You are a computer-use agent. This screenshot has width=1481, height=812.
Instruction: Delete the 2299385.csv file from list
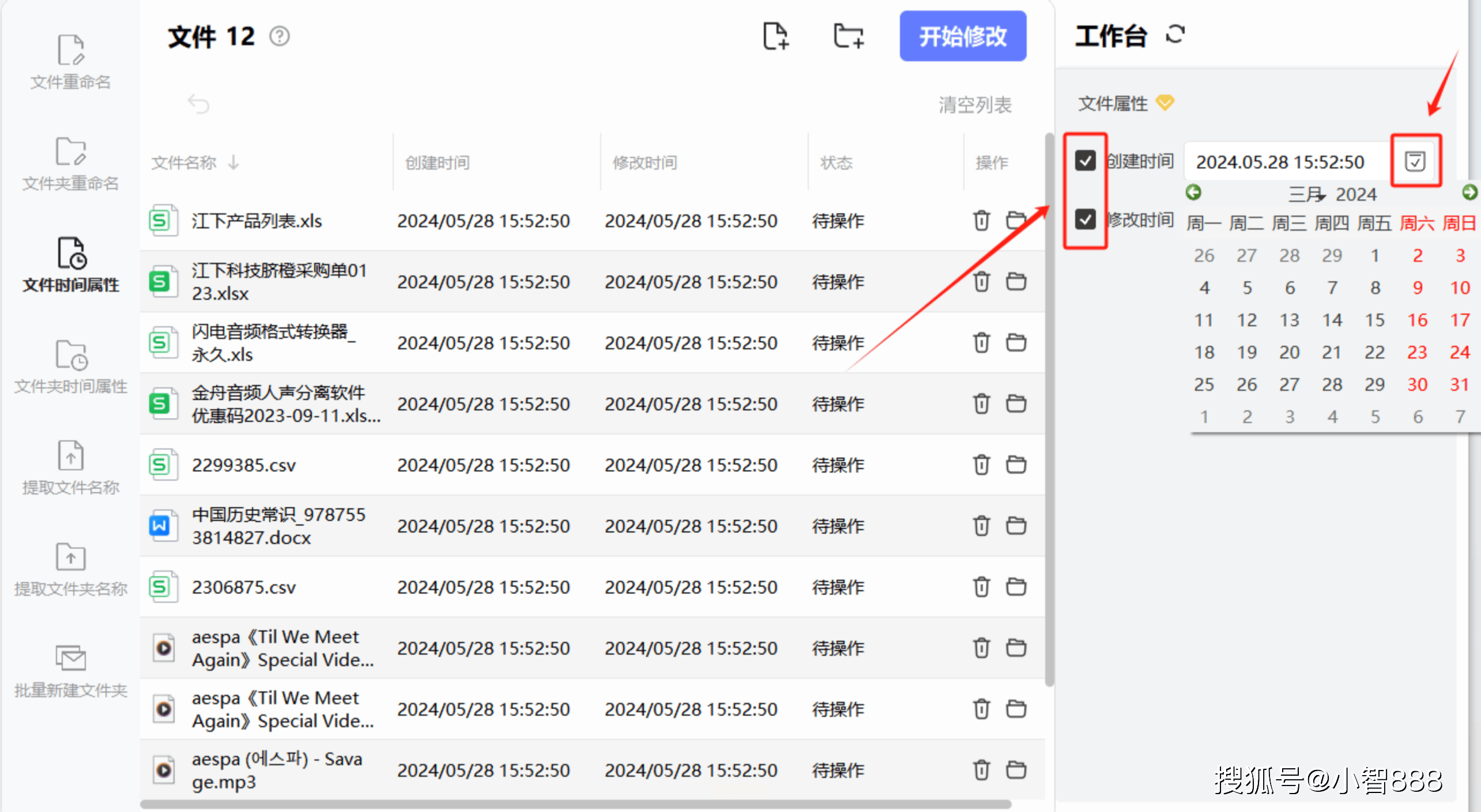981,464
